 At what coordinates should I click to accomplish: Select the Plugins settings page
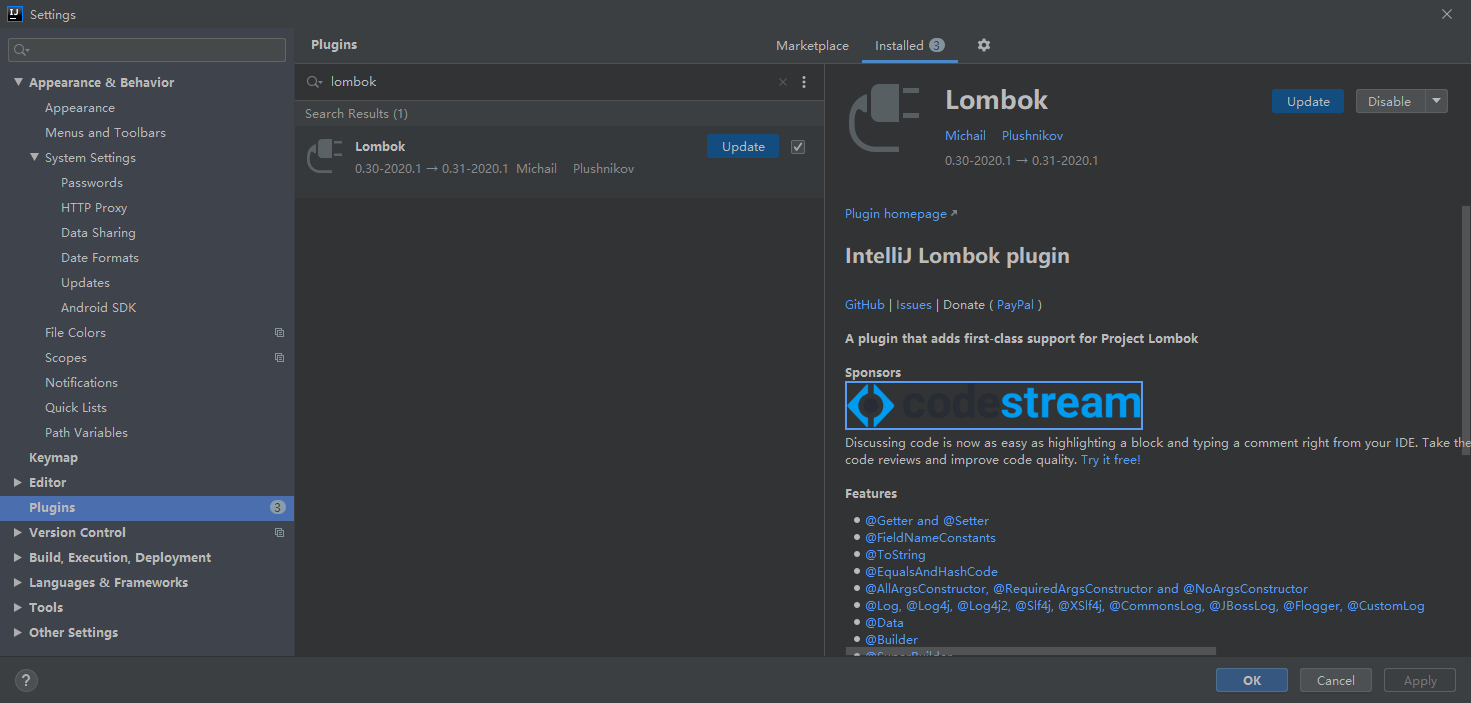click(147, 508)
